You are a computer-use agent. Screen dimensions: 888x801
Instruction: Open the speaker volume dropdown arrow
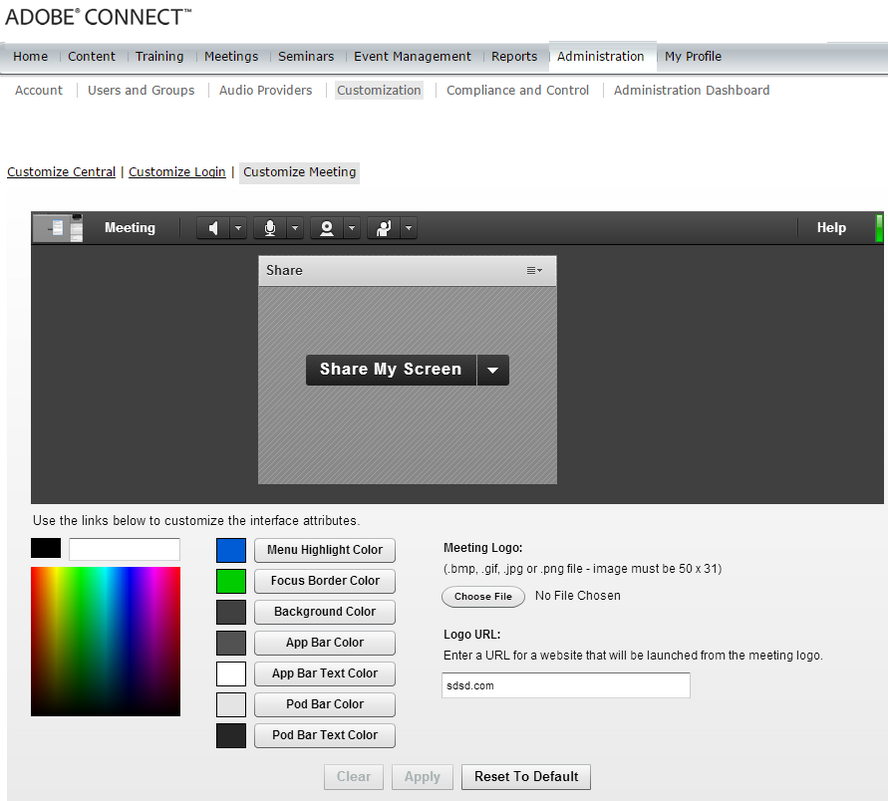click(x=236, y=227)
